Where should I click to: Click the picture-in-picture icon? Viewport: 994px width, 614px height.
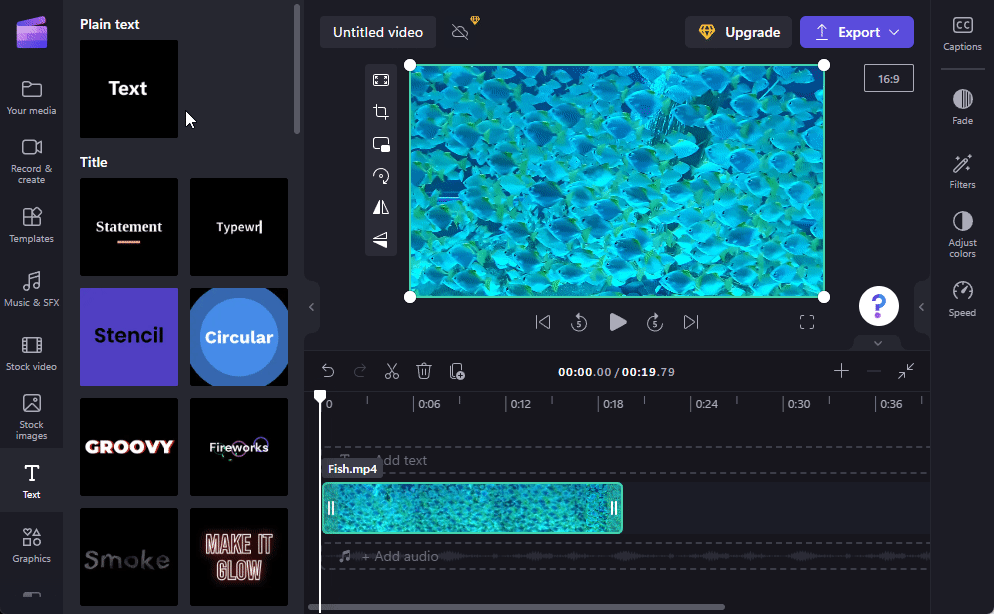click(381, 144)
